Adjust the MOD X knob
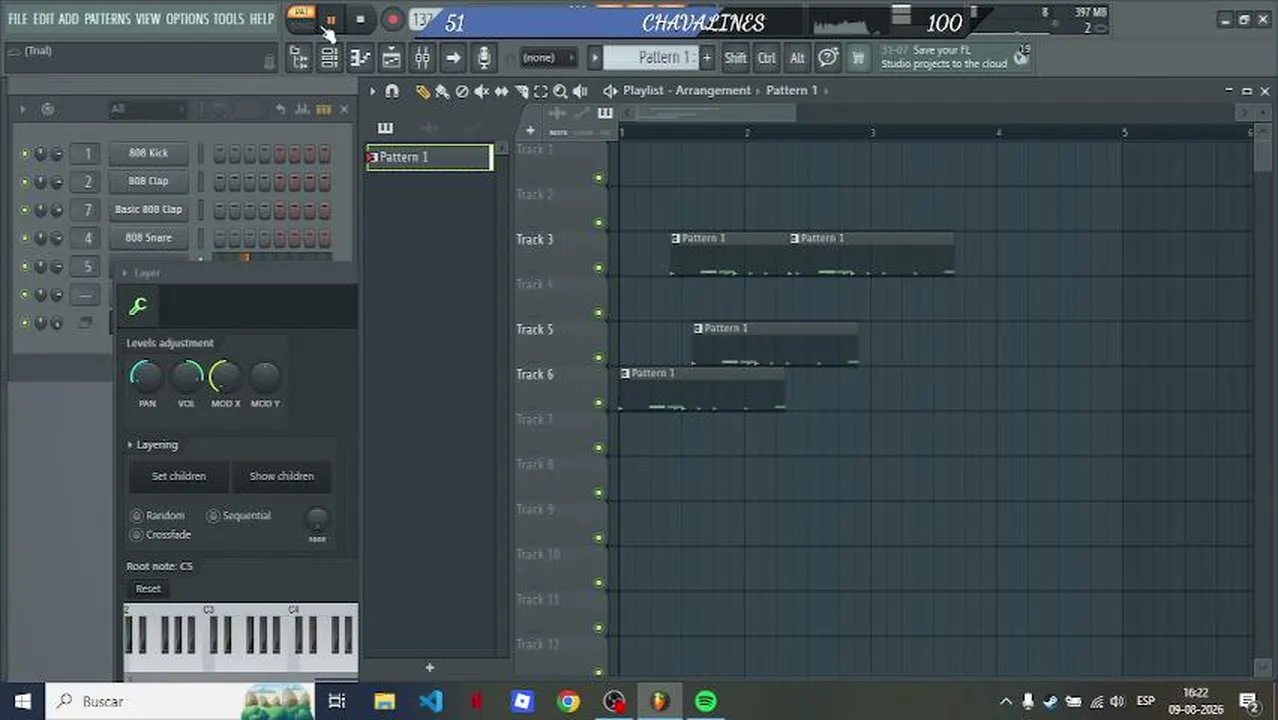Viewport: 1278px width, 720px height. pyautogui.click(x=225, y=377)
